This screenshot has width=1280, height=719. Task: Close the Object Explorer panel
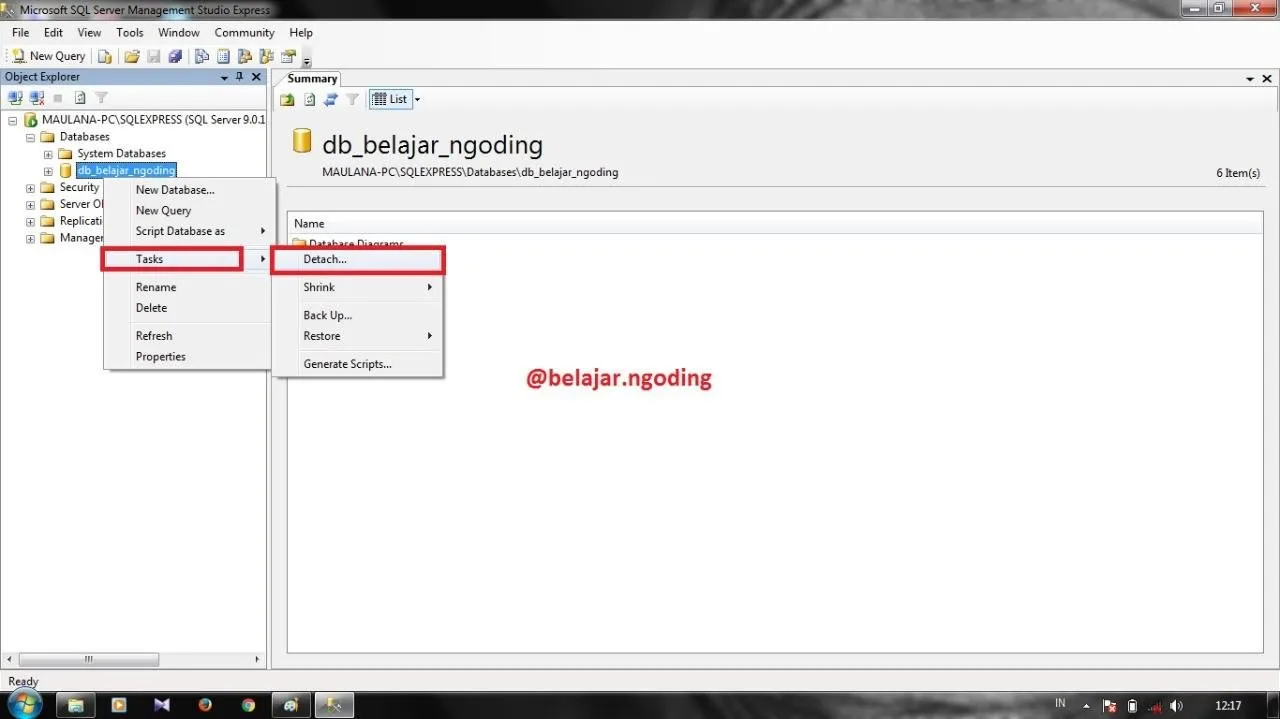click(x=256, y=77)
